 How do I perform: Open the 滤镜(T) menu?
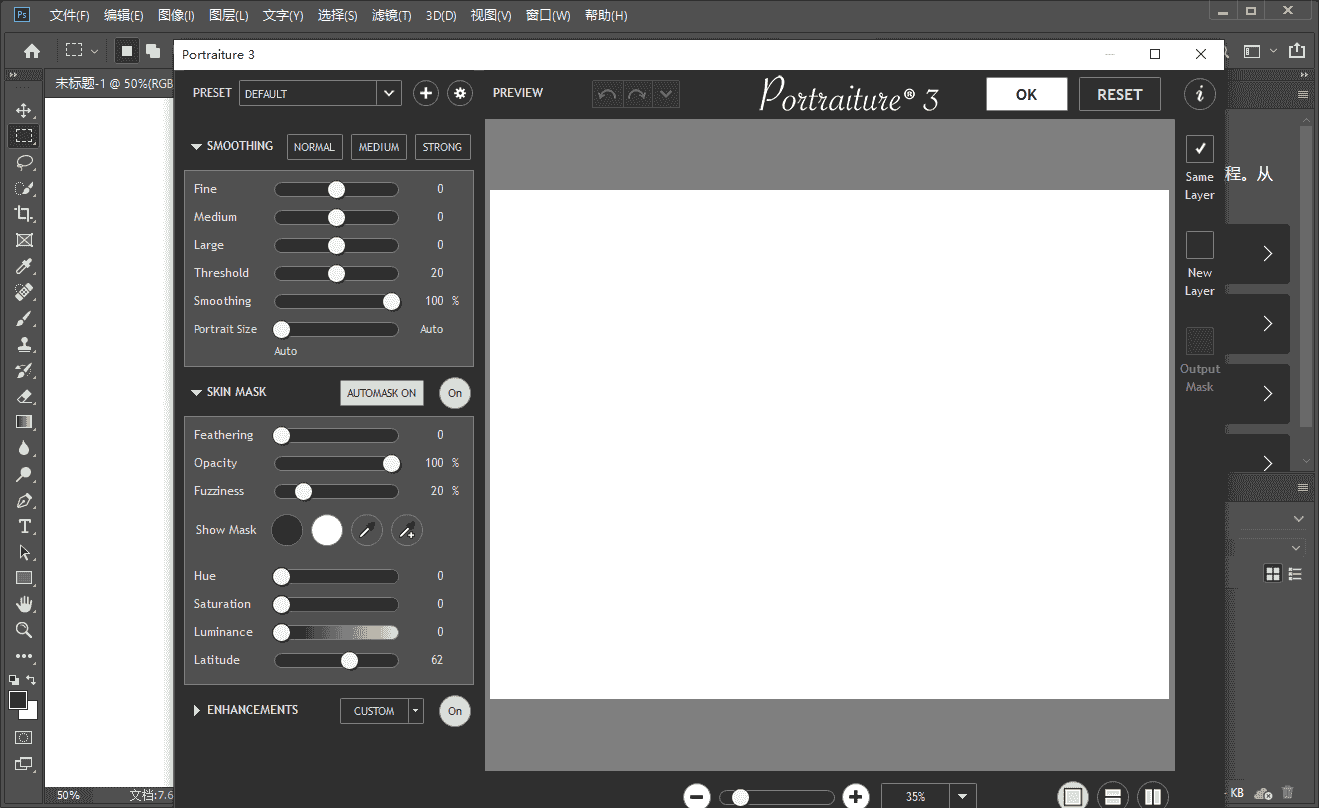click(391, 16)
